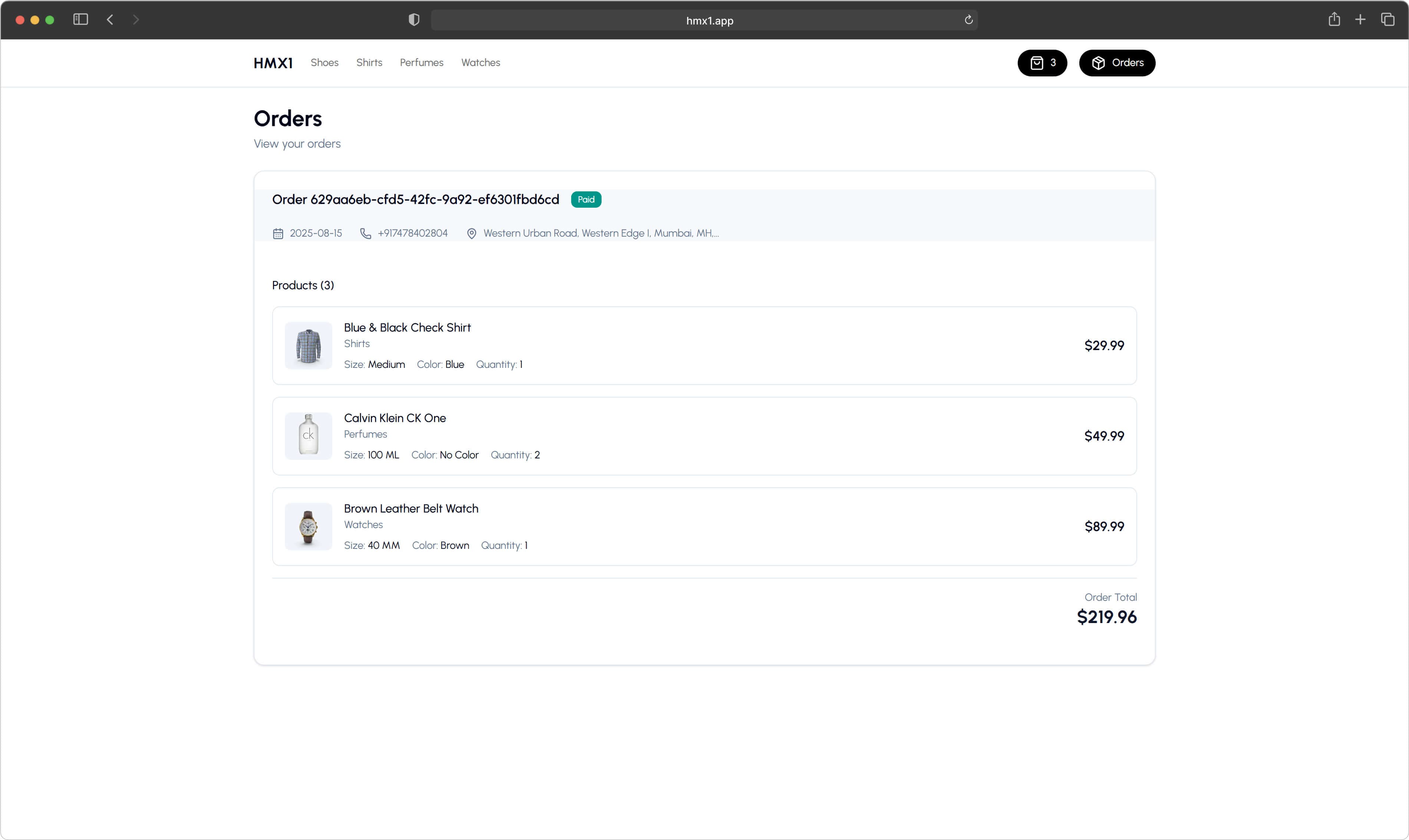Screen dimensions: 1409x840
Task: Go to the Watches category
Action: pos(480,63)
